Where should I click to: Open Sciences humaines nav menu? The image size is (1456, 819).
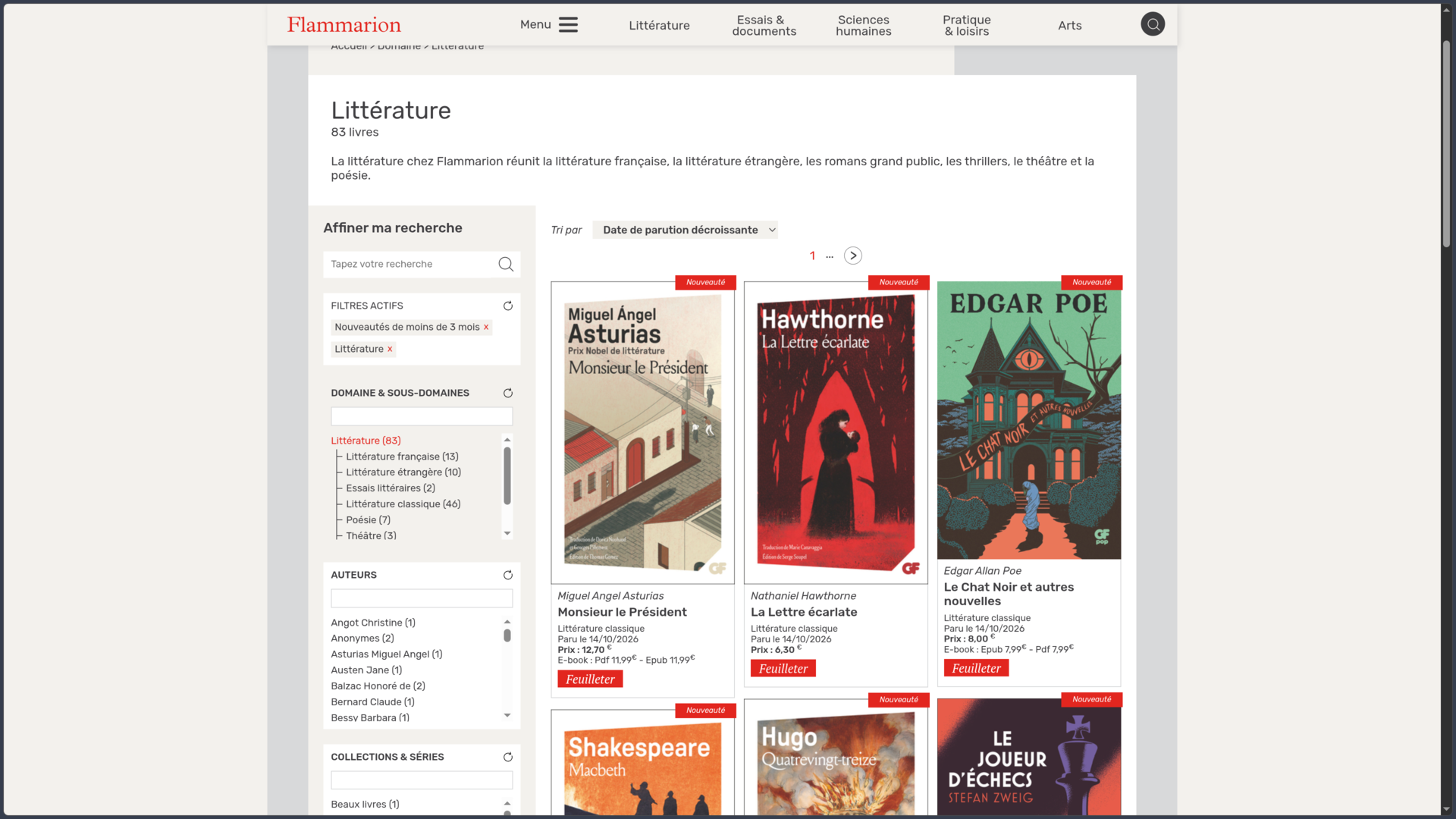[x=864, y=25]
